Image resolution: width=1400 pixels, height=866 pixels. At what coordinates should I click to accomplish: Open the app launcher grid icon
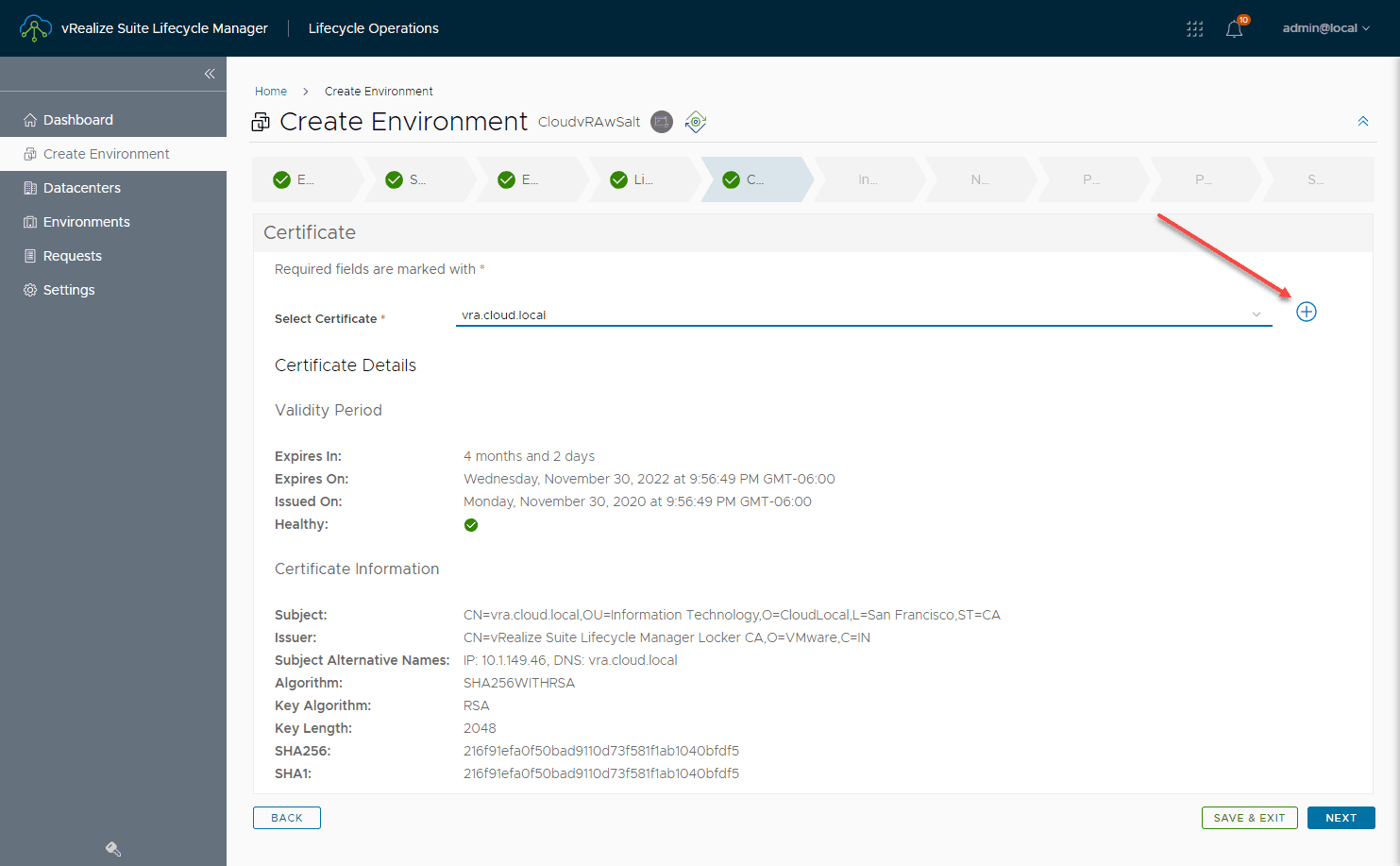pos(1194,28)
